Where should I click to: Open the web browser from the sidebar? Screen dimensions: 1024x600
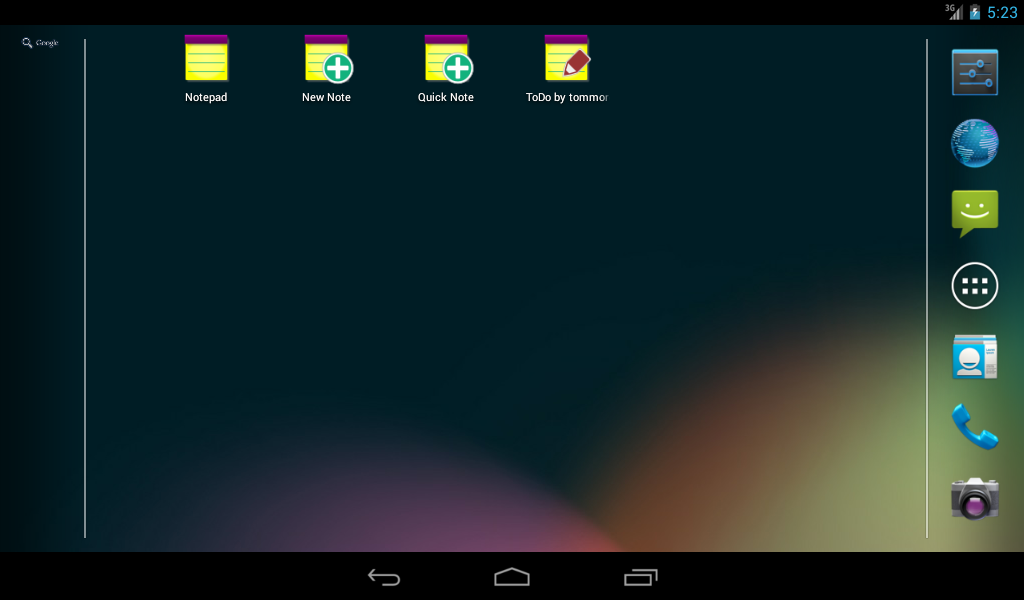tap(973, 143)
